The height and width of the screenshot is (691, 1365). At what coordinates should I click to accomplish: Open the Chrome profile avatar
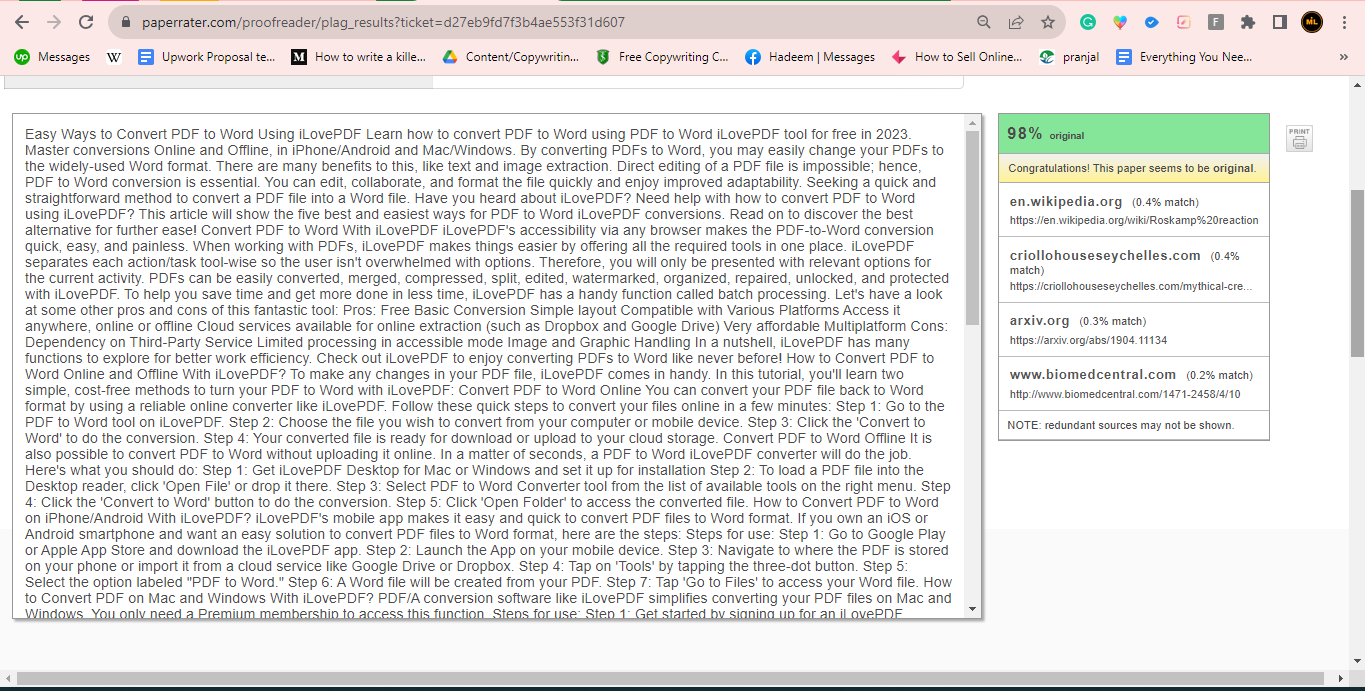[x=1312, y=22]
